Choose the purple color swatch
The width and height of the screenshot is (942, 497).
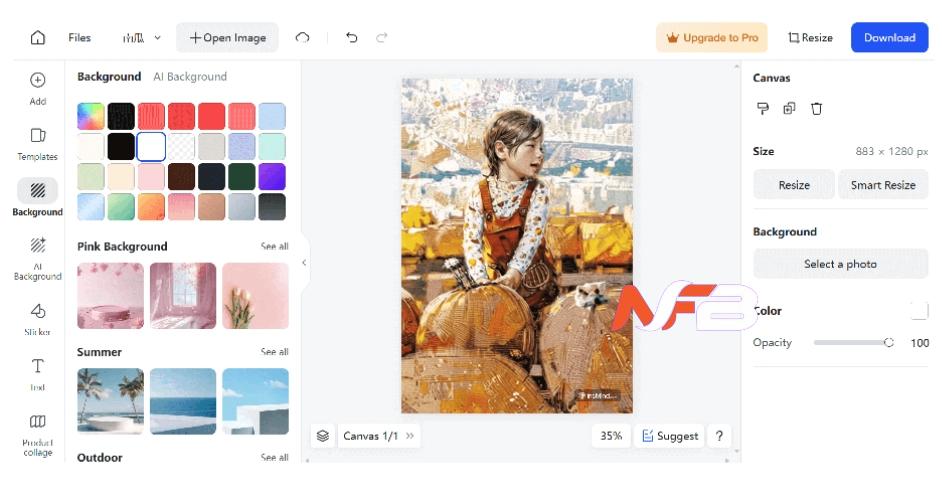click(x=272, y=177)
